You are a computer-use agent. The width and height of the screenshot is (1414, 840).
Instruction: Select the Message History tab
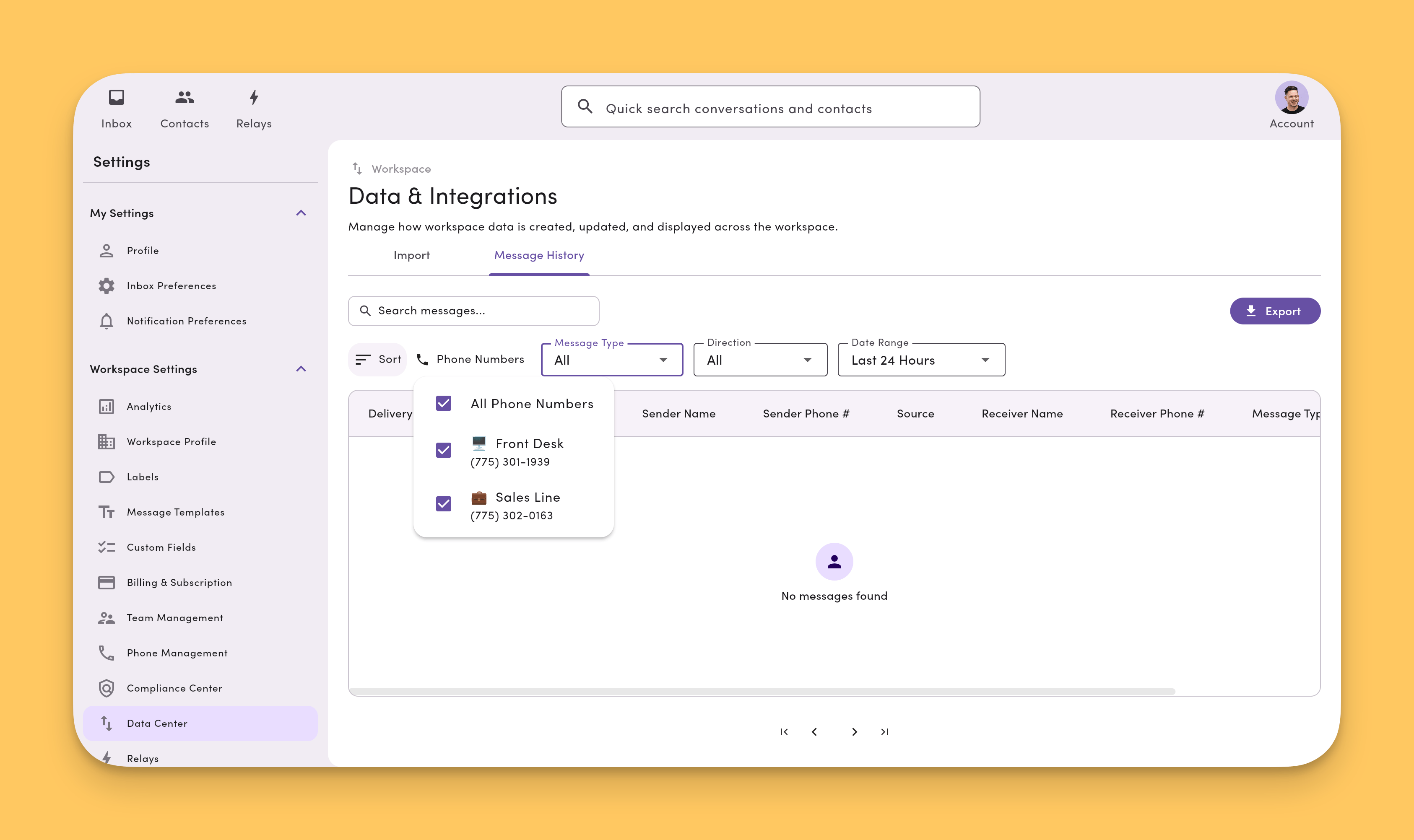click(539, 255)
